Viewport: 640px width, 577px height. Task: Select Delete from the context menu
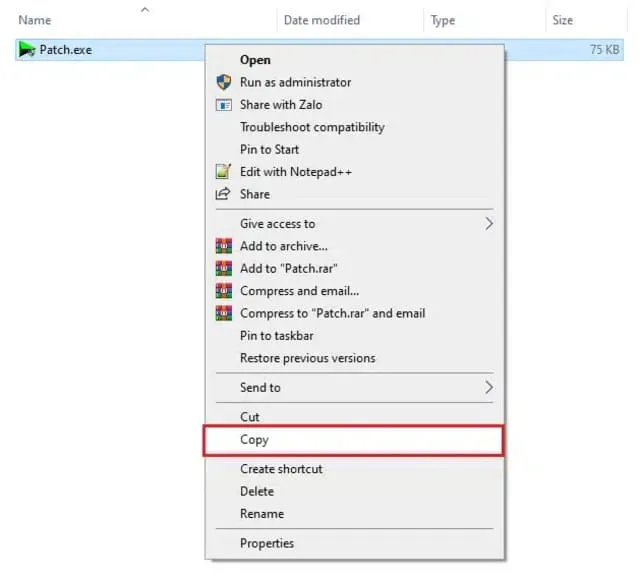pyautogui.click(x=354, y=491)
